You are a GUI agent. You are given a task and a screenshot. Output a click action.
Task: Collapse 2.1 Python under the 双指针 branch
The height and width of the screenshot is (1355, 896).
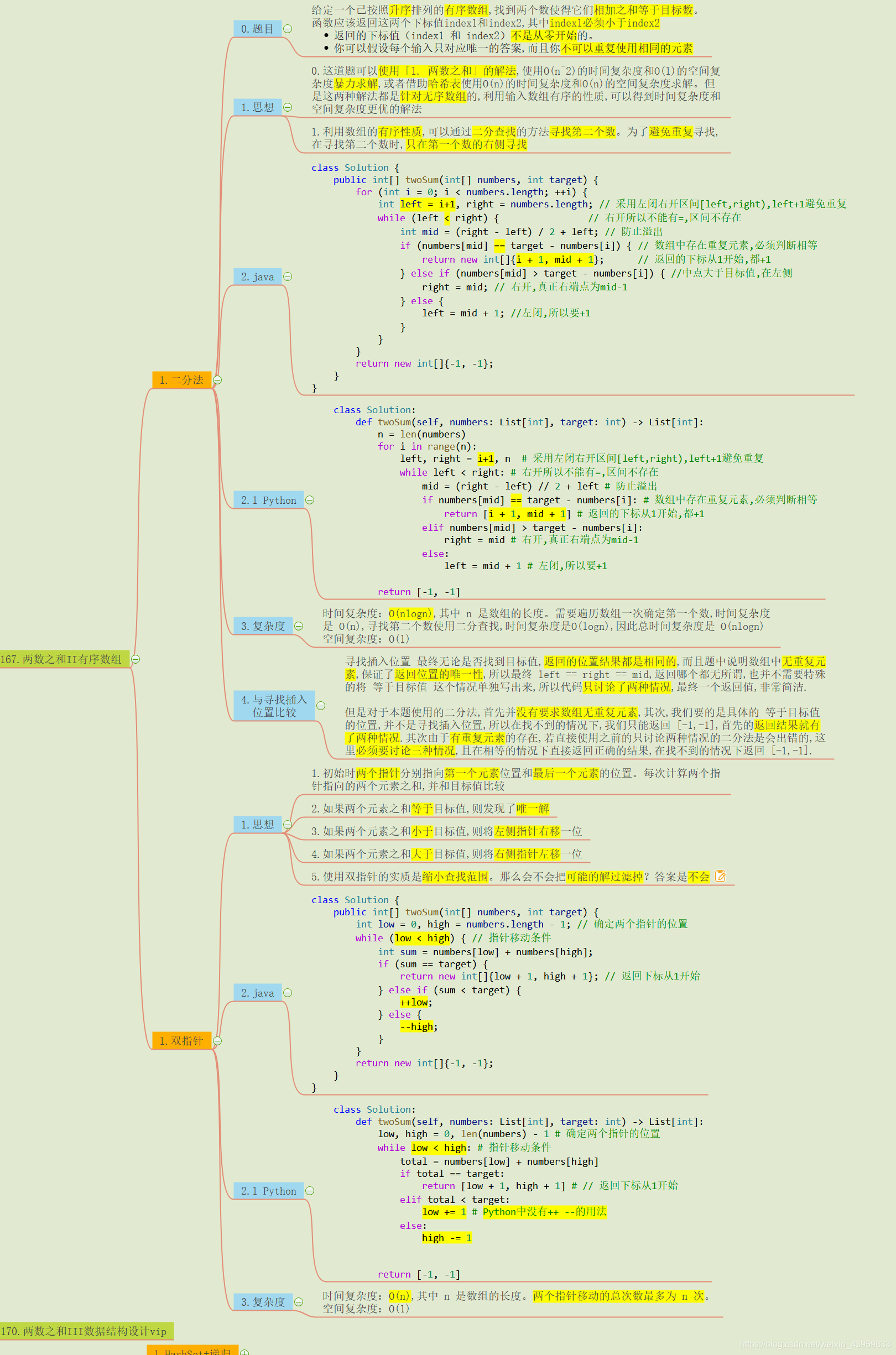coord(310,1191)
